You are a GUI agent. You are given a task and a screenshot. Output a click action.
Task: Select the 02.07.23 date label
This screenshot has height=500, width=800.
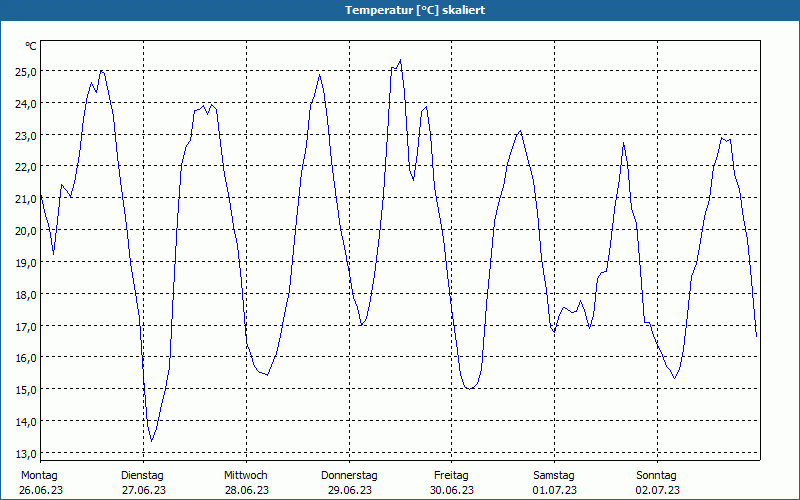click(x=657, y=490)
